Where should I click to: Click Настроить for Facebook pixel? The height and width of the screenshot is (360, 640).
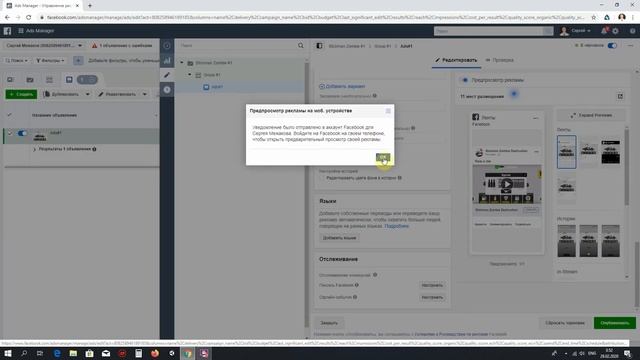coord(432,285)
